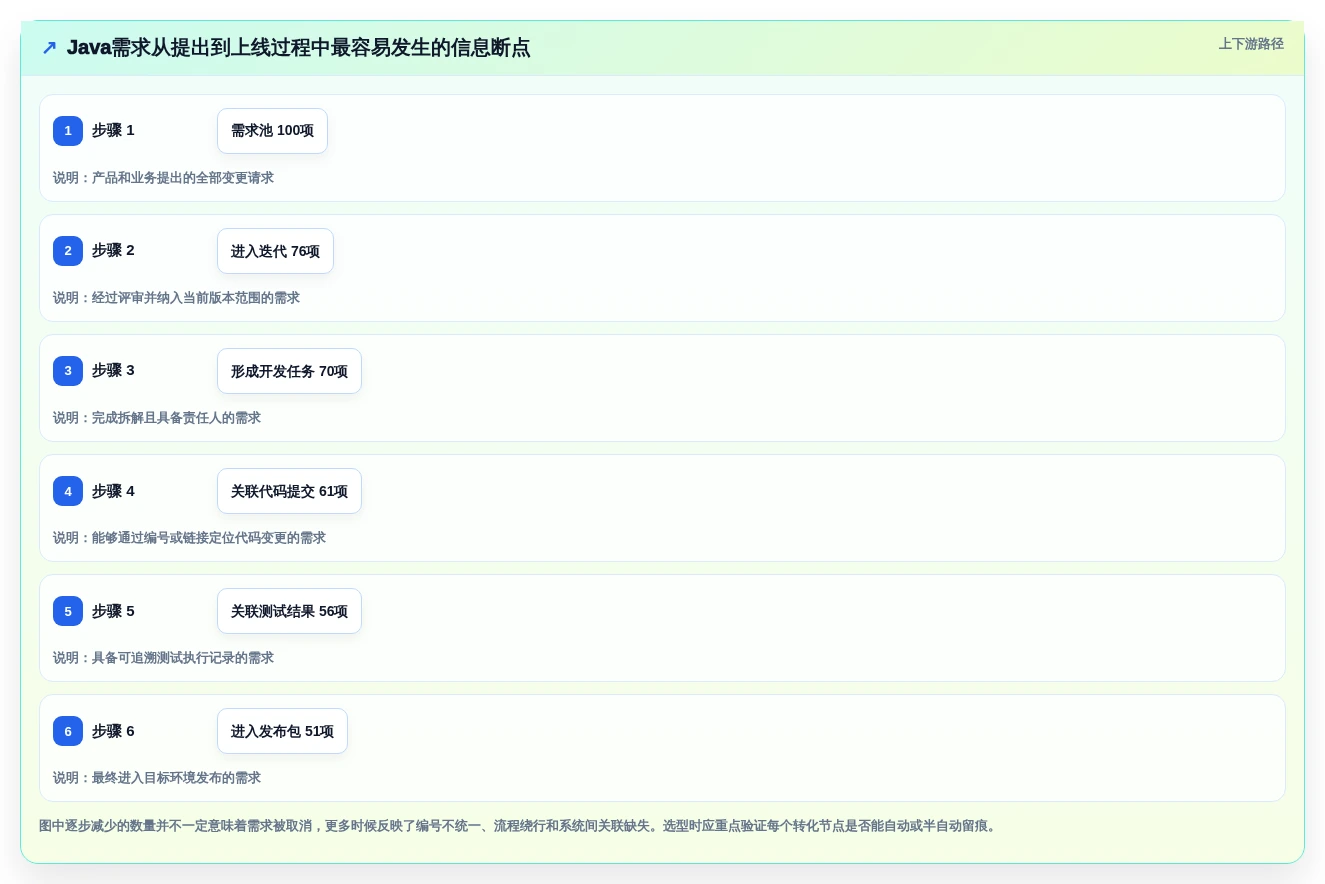Click the number 6 step badge
This screenshot has height=884, width=1325.
pyautogui.click(x=68, y=731)
